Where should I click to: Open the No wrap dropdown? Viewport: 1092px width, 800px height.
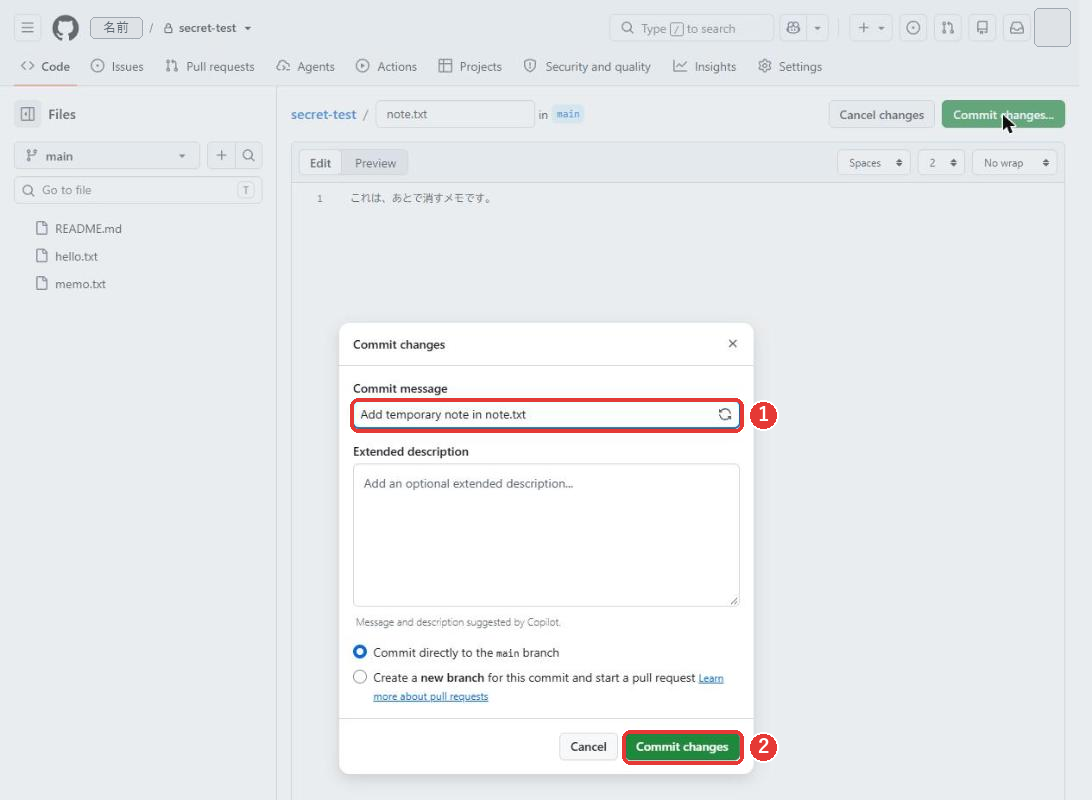point(1015,163)
